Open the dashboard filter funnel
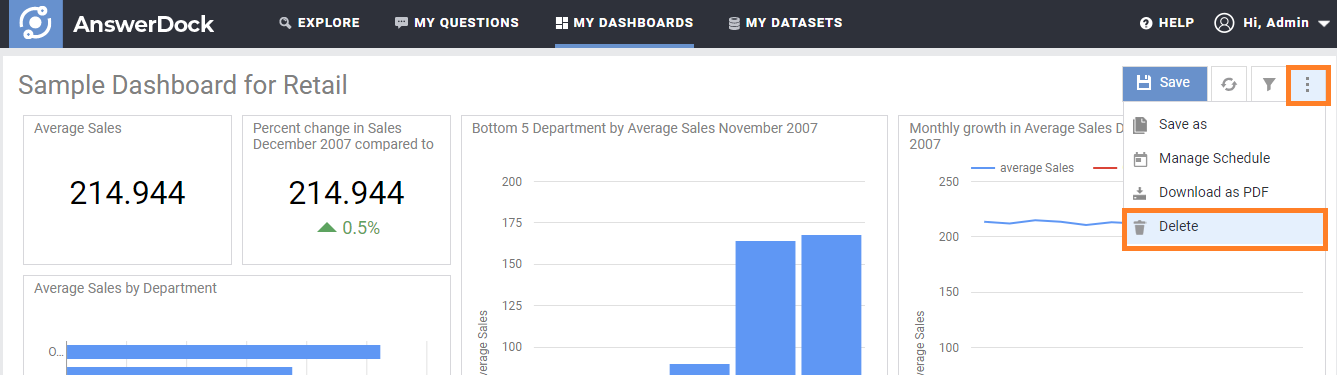This screenshot has width=1337, height=375. point(1268,84)
